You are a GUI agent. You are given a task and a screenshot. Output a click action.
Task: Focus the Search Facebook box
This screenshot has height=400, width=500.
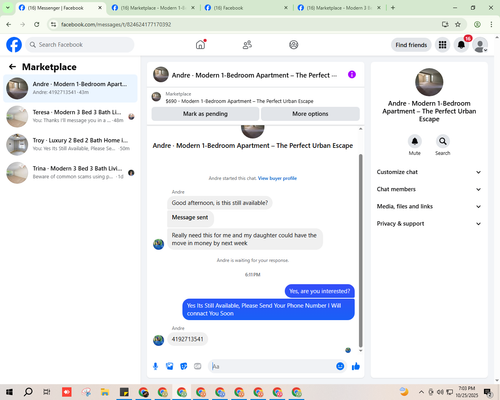point(80,45)
